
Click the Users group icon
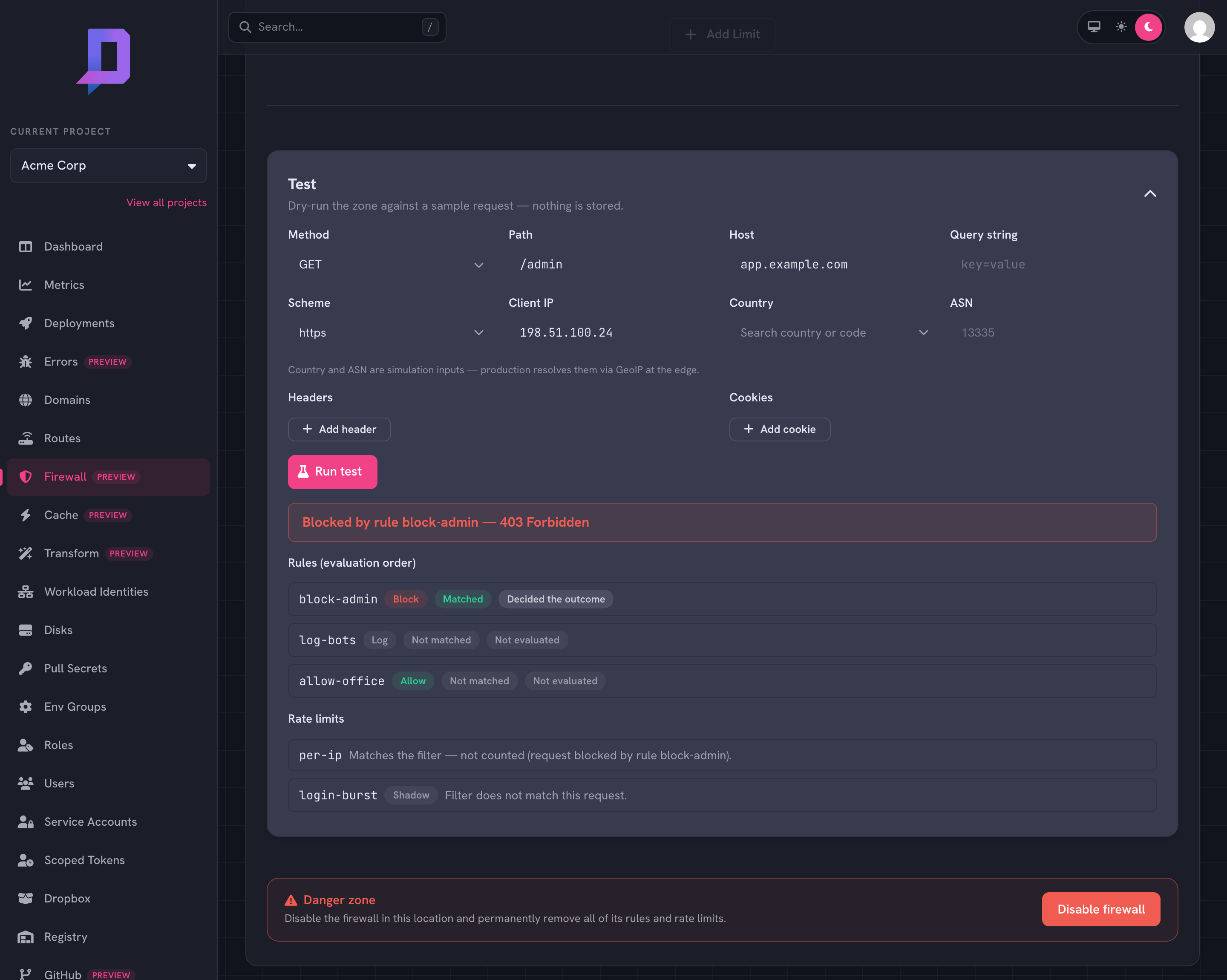pyautogui.click(x=26, y=784)
